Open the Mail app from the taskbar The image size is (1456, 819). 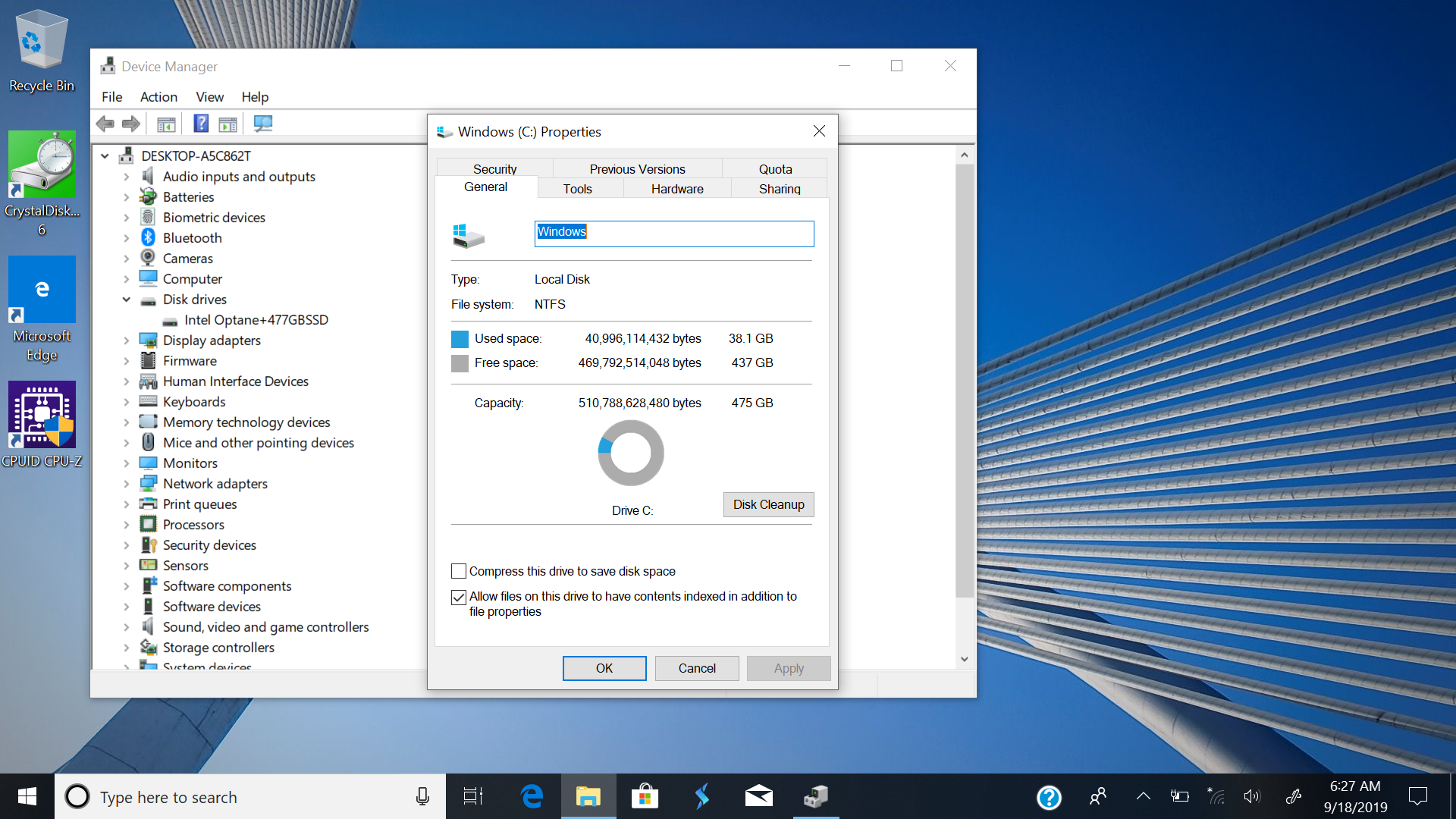point(758,796)
